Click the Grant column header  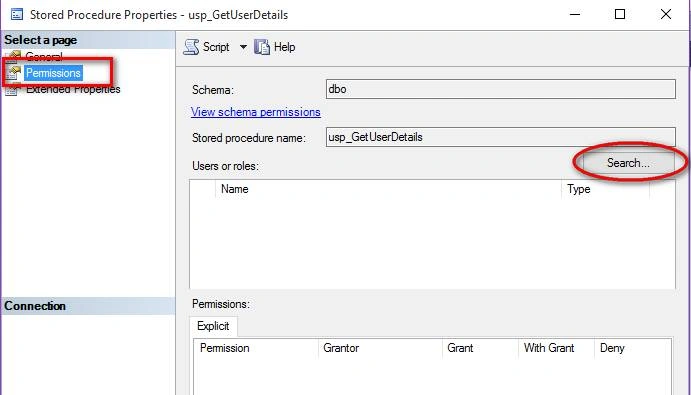(480, 348)
